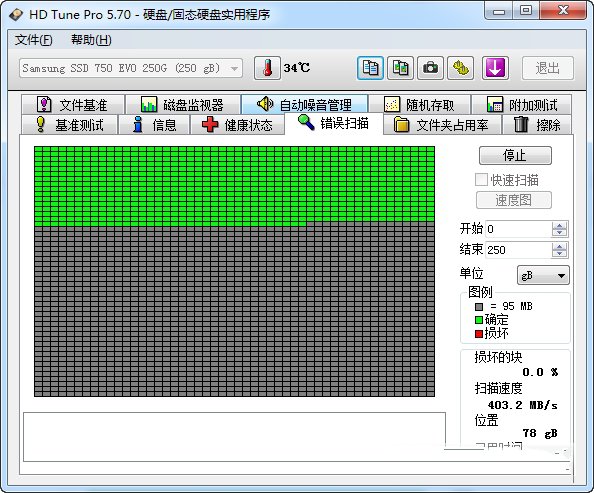The height and width of the screenshot is (493, 594).
Task: Switch to the 文件夹占用率 tab
Action: [x=442, y=125]
